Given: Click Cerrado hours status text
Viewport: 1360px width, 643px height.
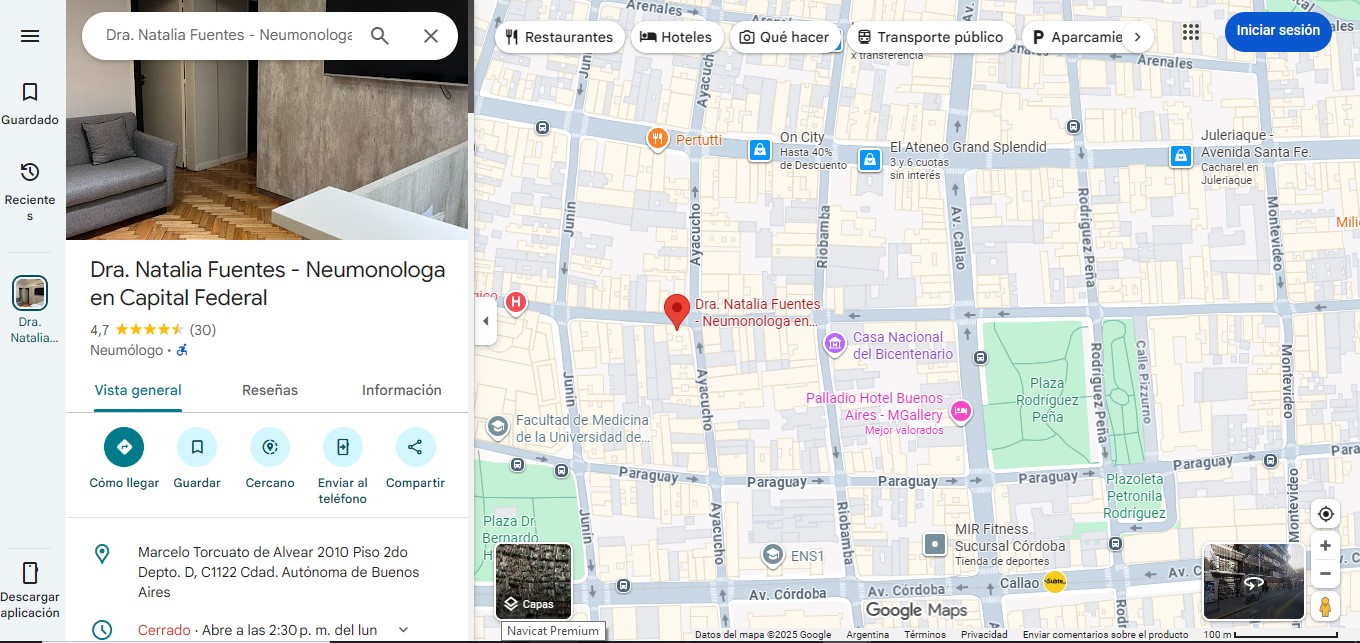Looking at the screenshot, I should coord(164,631).
